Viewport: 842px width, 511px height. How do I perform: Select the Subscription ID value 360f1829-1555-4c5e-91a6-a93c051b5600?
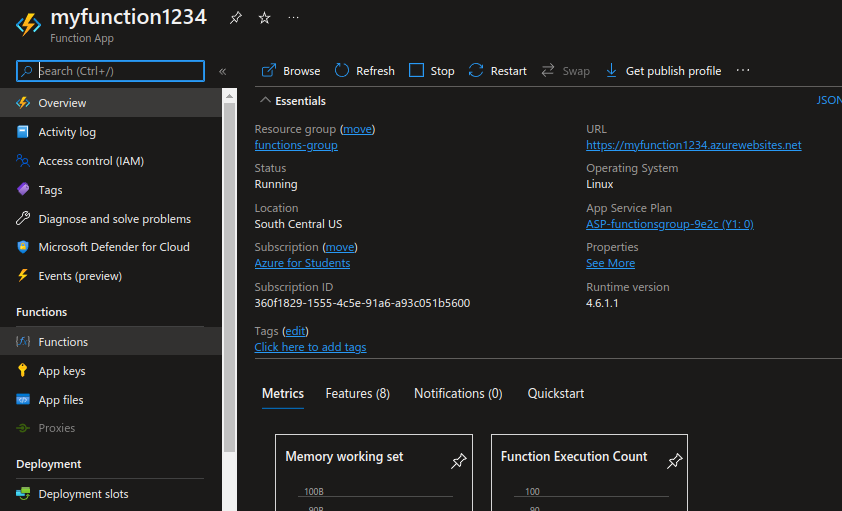(362, 303)
